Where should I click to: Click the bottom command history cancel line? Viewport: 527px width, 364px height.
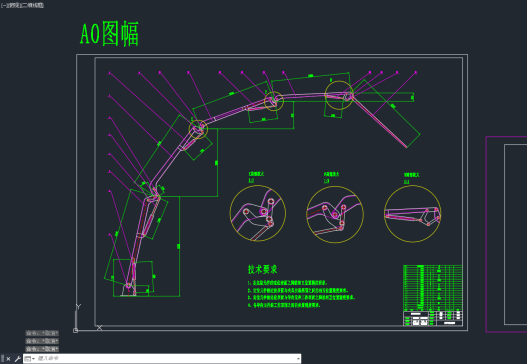pos(42,349)
